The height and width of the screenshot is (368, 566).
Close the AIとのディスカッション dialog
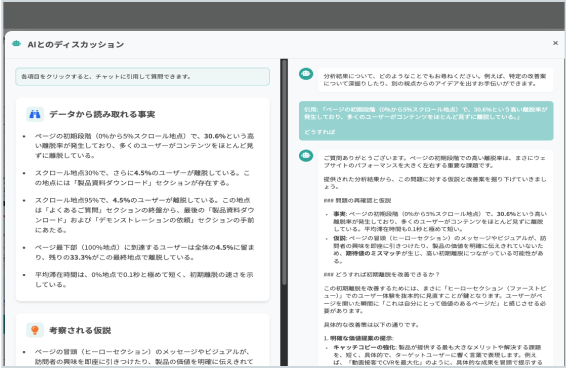(555, 43)
